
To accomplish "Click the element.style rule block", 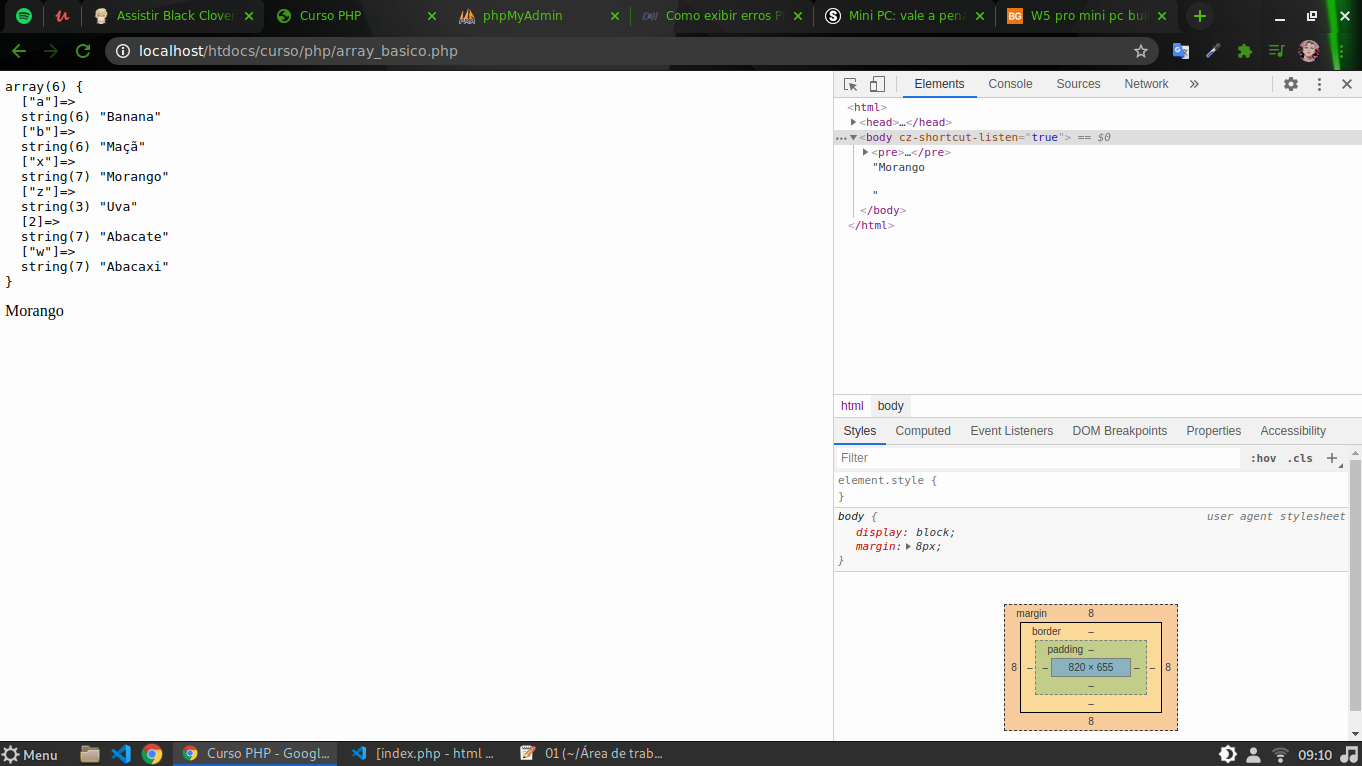I will click(1090, 488).
